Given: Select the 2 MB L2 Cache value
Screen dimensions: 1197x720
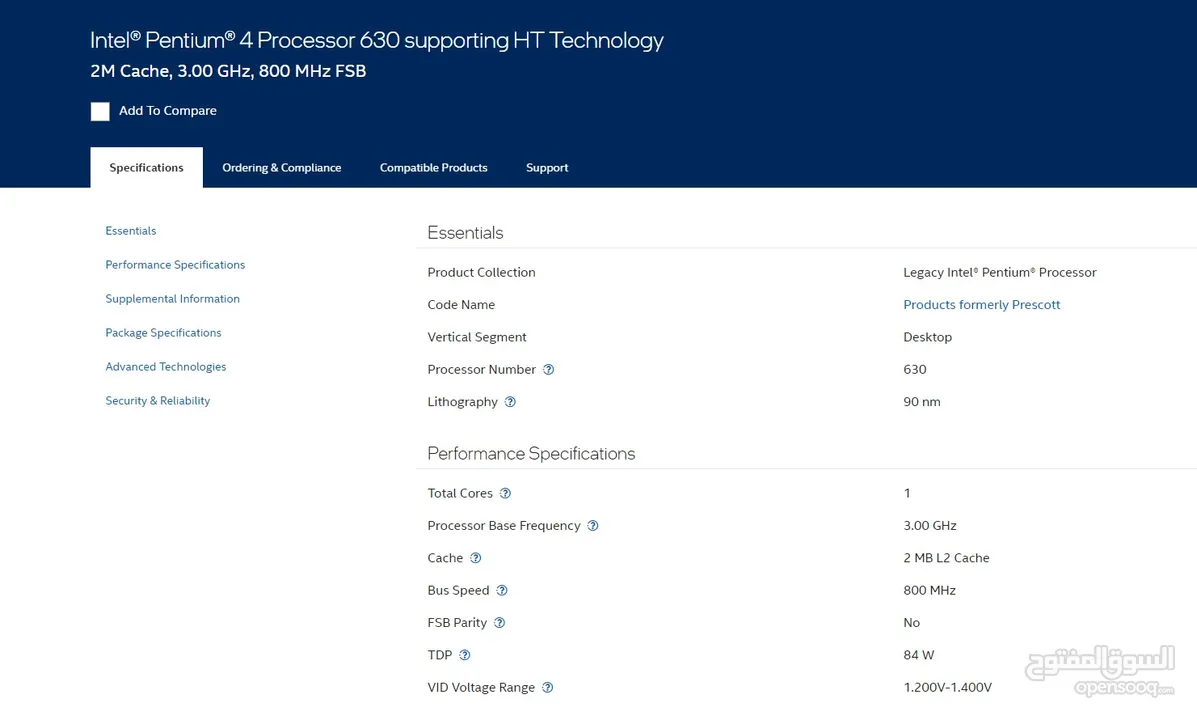Looking at the screenshot, I should [946, 558].
